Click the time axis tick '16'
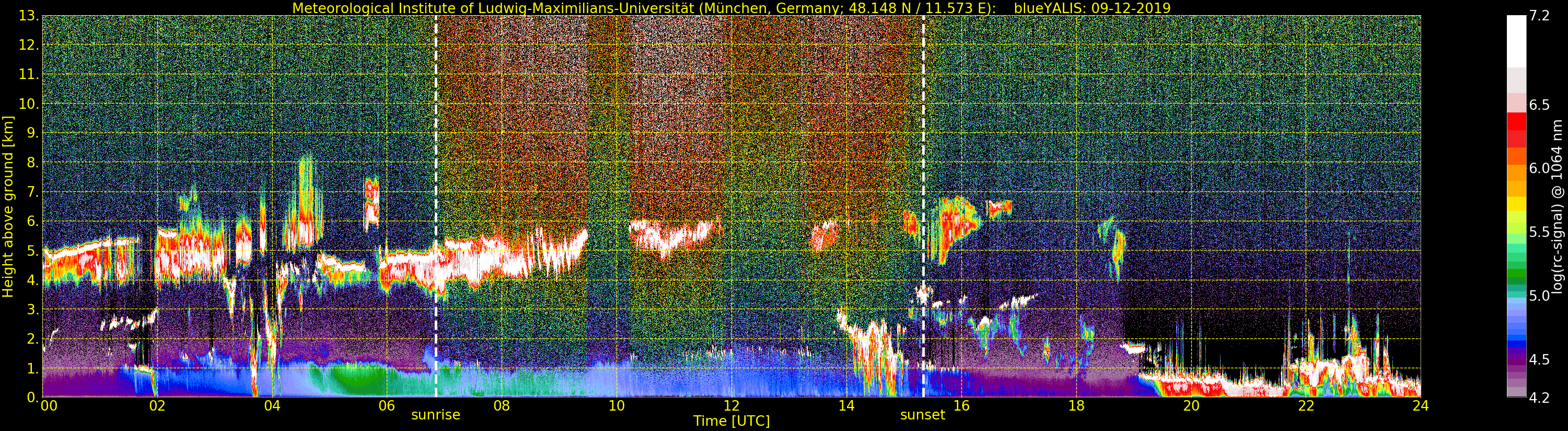The height and width of the screenshot is (431, 1568). click(961, 405)
